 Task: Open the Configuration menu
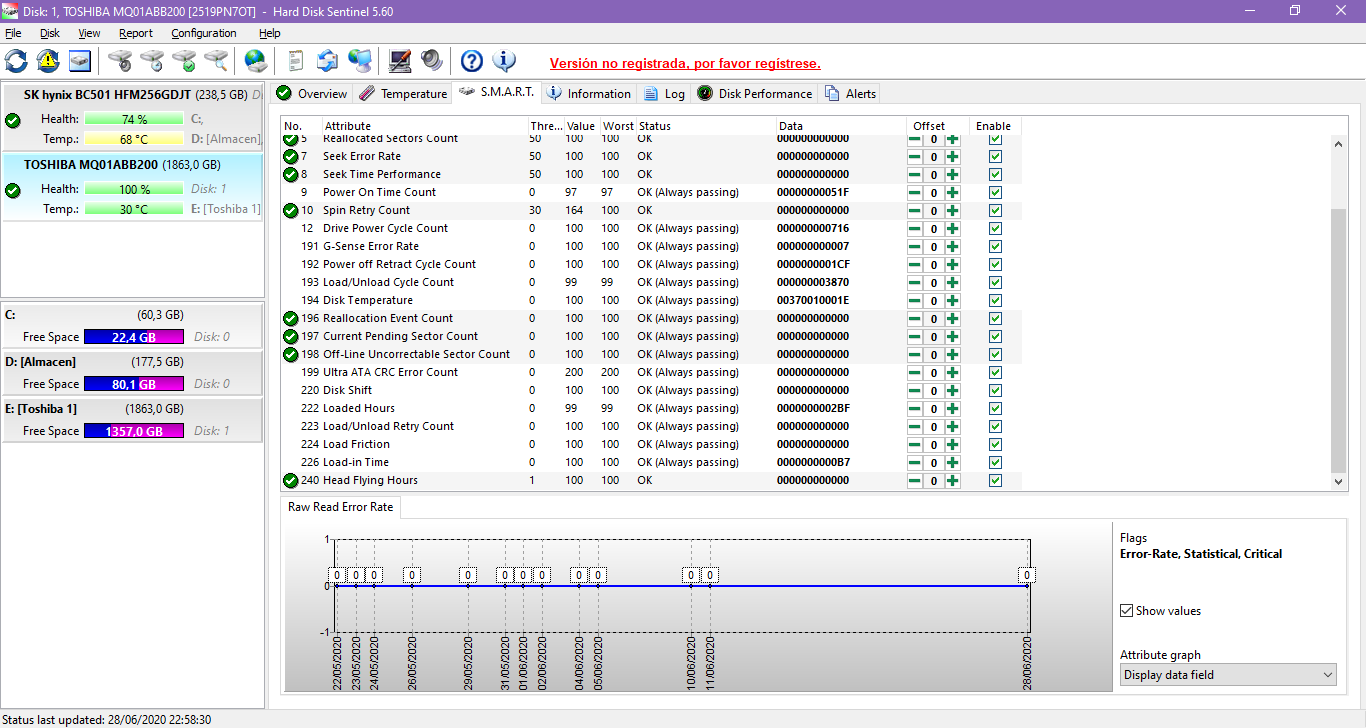click(204, 33)
